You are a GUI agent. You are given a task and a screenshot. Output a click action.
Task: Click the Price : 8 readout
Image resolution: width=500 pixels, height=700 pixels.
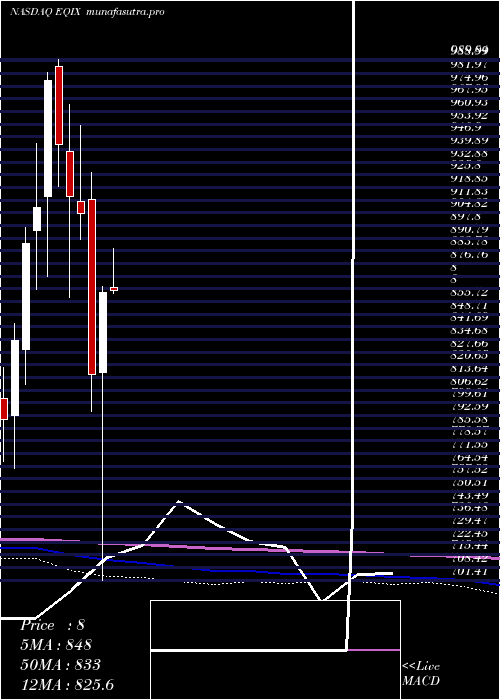coord(52,625)
